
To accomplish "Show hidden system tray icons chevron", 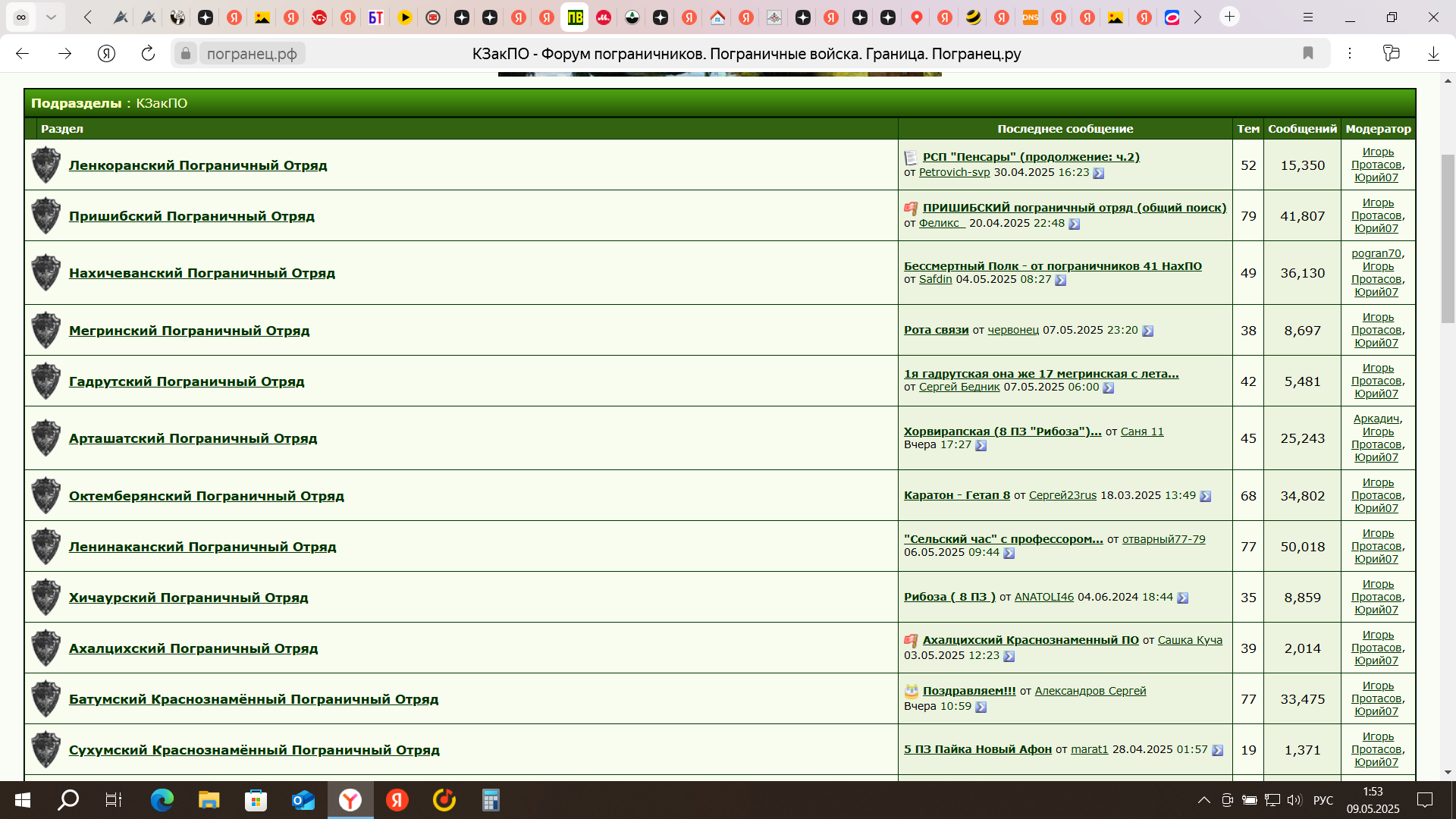I will click(x=1203, y=800).
